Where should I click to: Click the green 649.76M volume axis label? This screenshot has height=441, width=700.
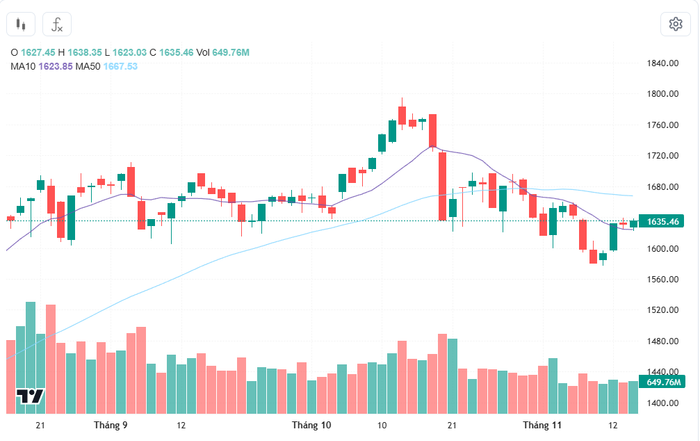(663, 382)
